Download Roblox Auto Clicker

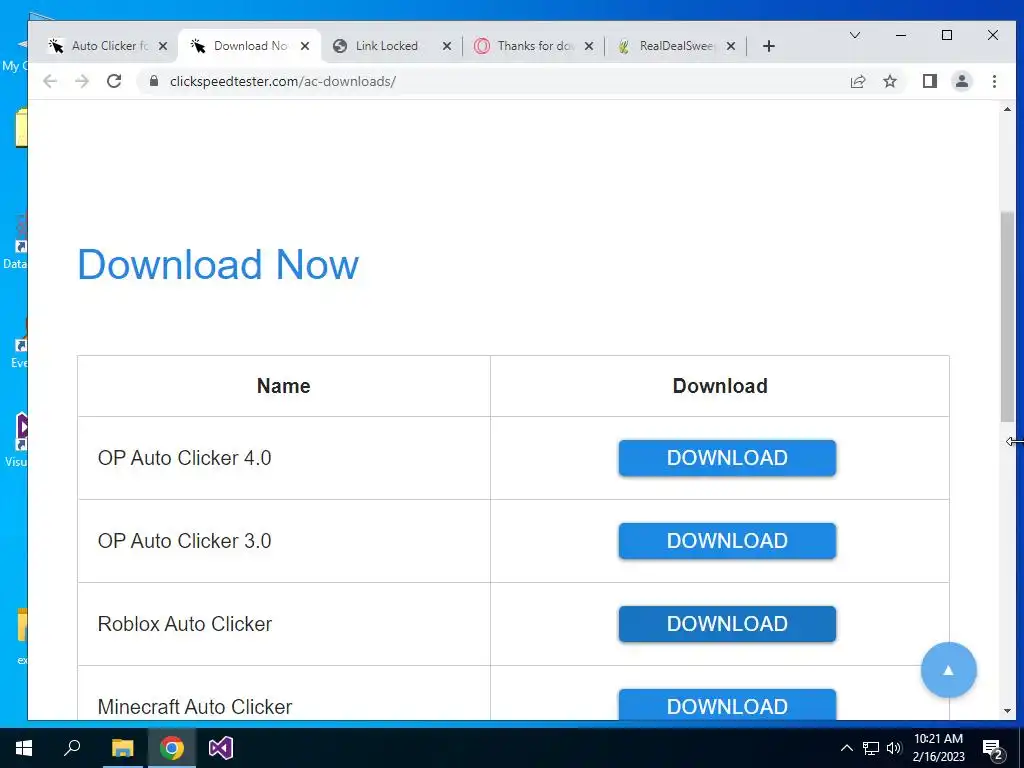727,624
